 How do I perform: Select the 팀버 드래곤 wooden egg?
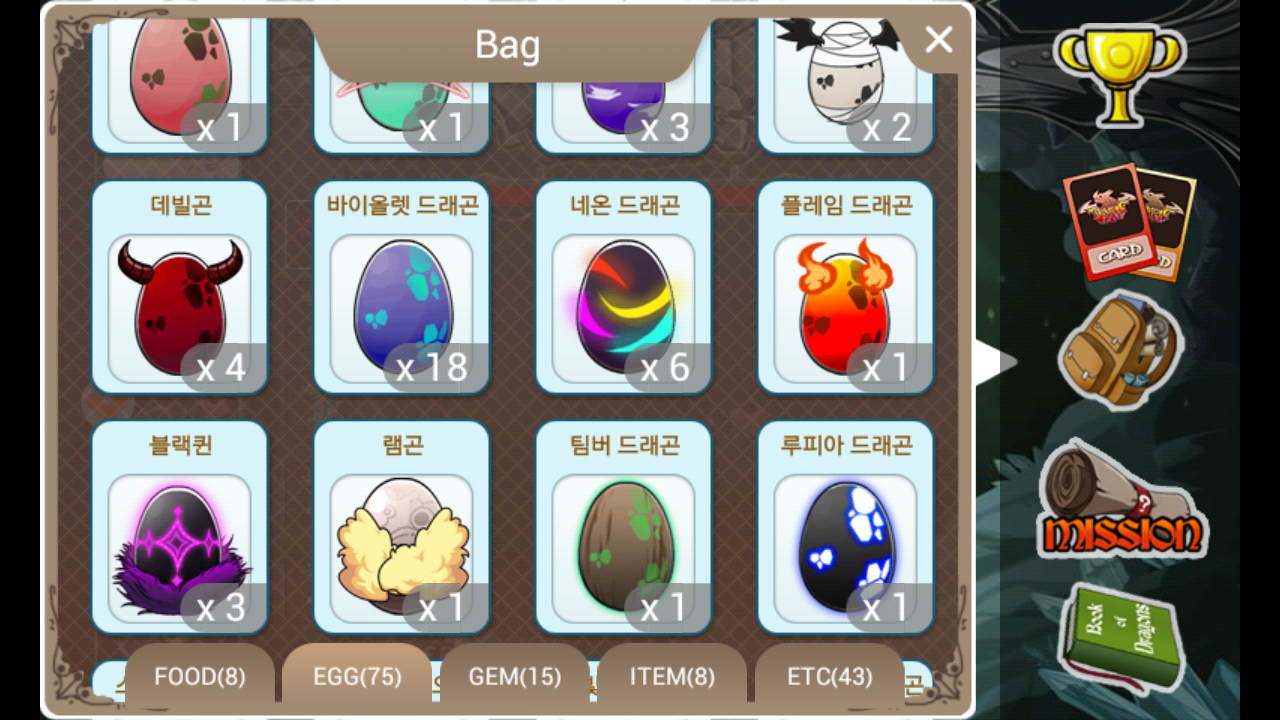pyautogui.click(x=624, y=527)
